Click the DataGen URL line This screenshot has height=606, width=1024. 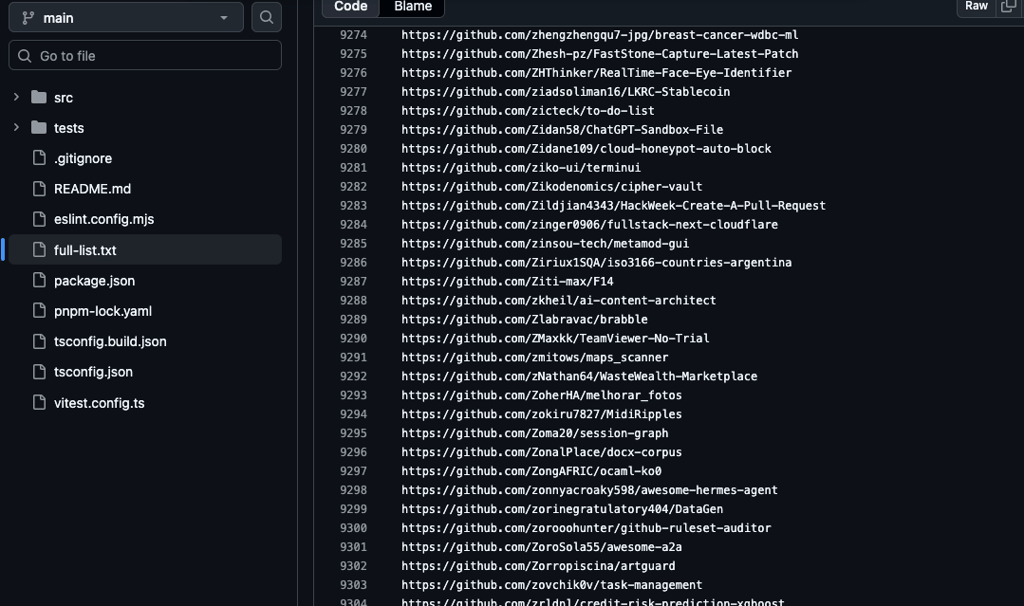562,508
